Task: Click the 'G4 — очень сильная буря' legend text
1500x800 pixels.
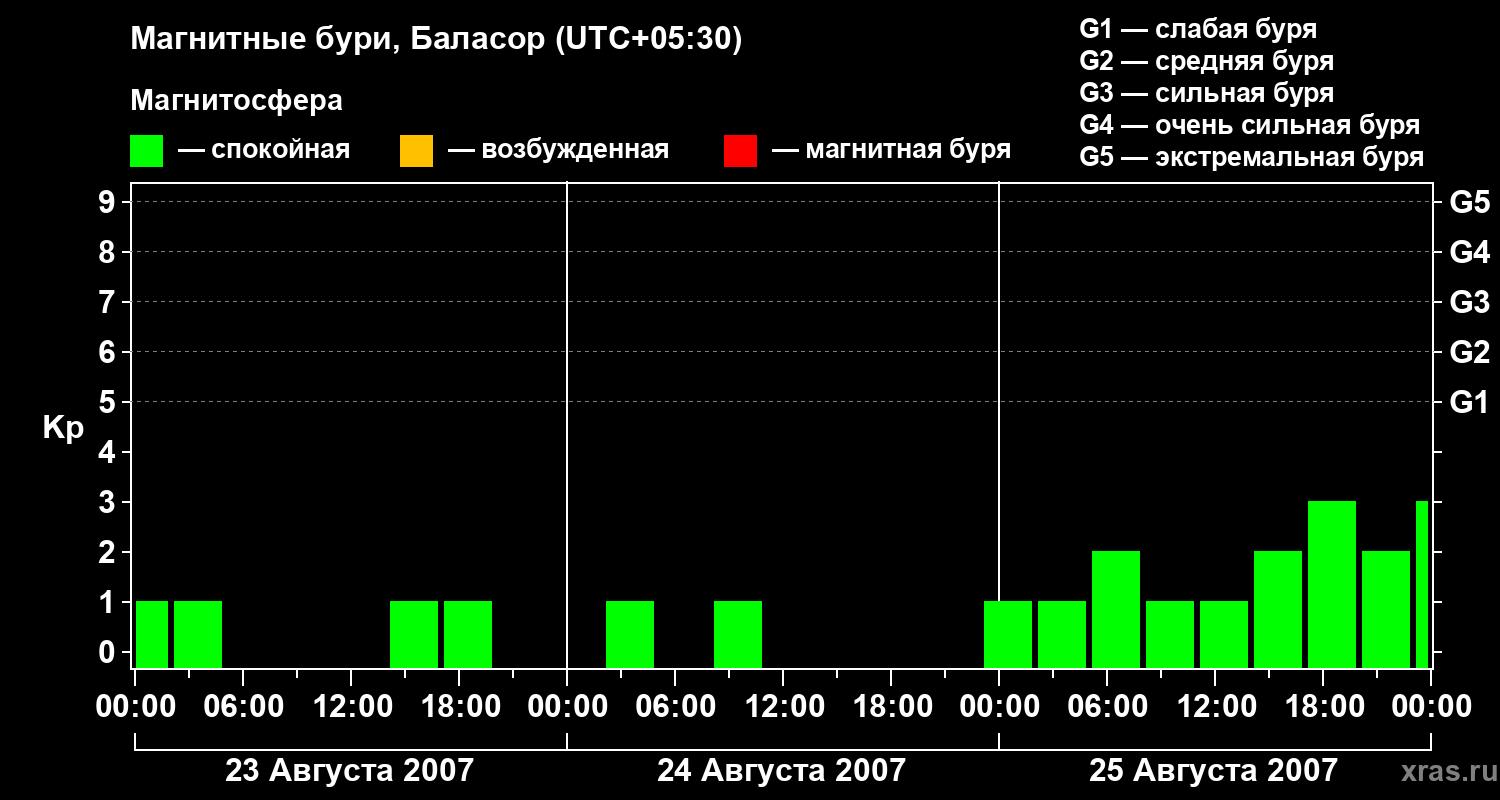Action: pos(1249,125)
